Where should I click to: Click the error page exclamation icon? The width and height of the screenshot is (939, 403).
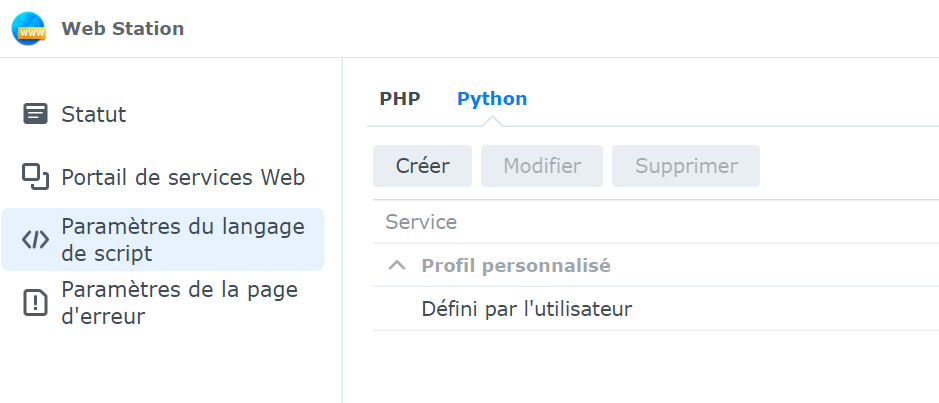(35, 303)
